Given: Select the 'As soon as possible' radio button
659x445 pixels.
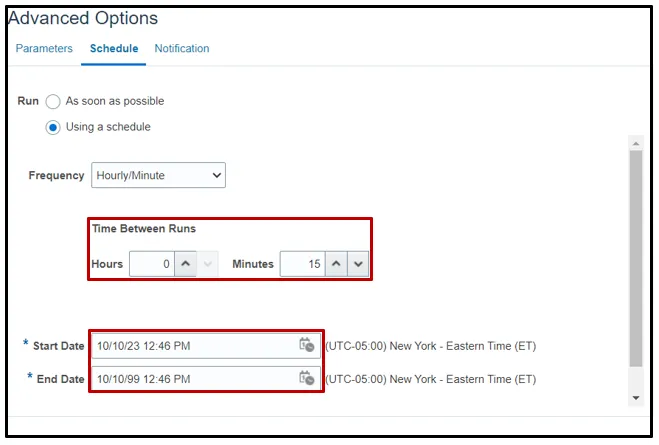Looking at the screenshot, I should point(54,101).
